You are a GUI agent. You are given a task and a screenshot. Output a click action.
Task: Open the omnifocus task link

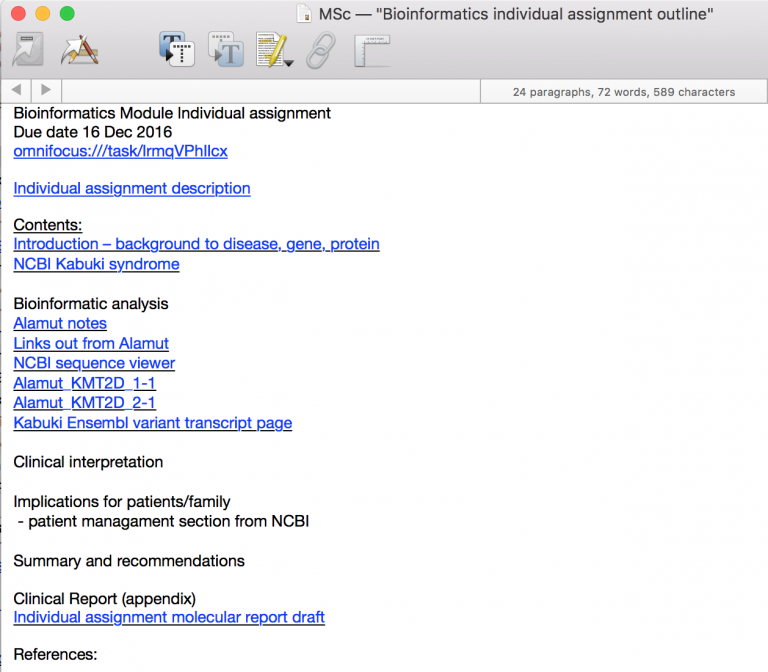click(x=120, y=151)
